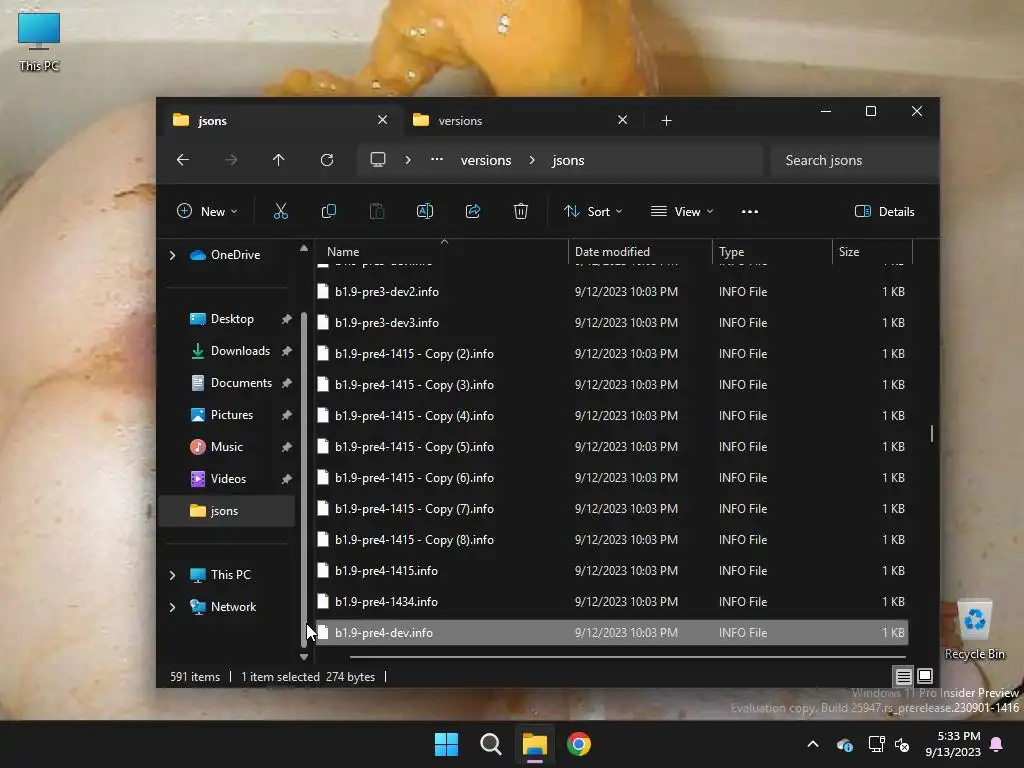
Task: Click the OneDrive cloud tray icon
Action: 844,744
